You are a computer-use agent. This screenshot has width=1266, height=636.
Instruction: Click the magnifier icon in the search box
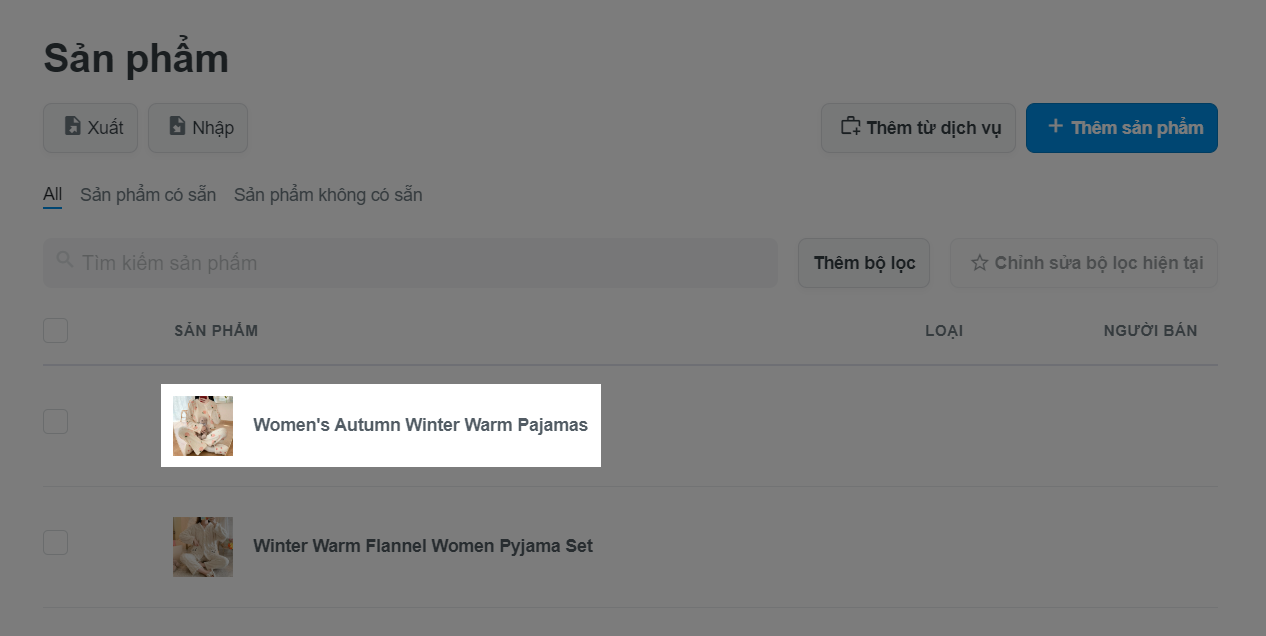(x=65, y=260)
